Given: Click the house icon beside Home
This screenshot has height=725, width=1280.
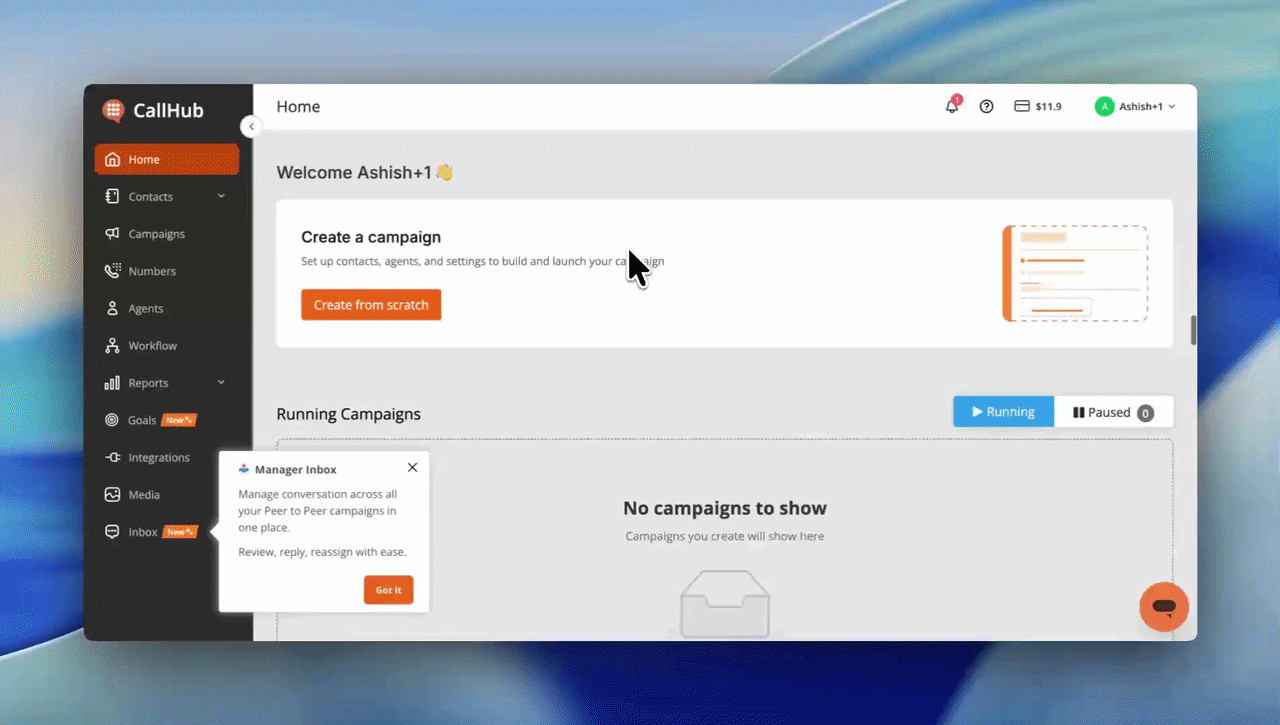Looking at the screenshot, I should click(x=112, y=159).
